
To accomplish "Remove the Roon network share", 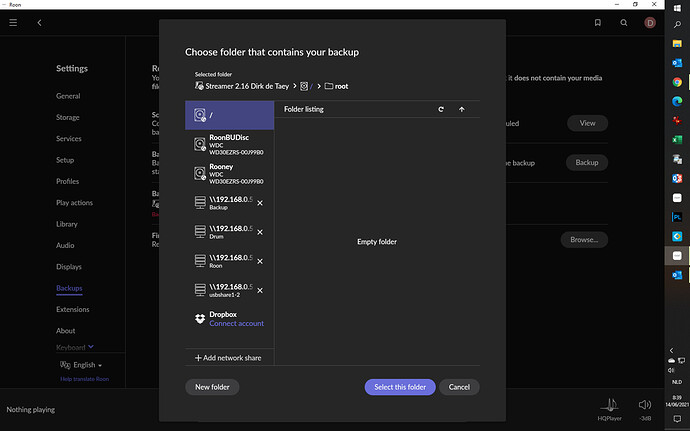I will (x=260, y=261).
